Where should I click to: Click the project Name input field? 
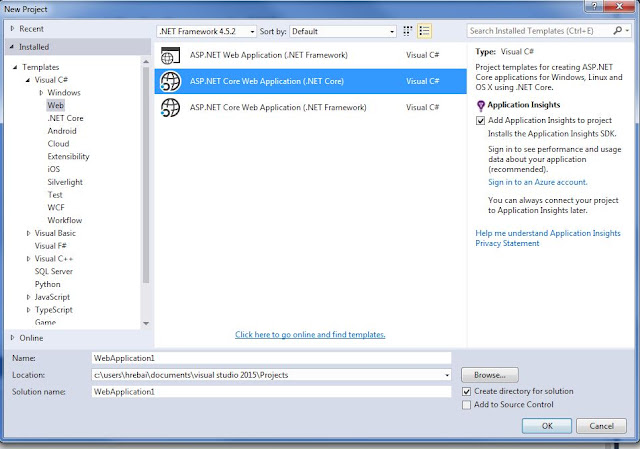point(271,358)
